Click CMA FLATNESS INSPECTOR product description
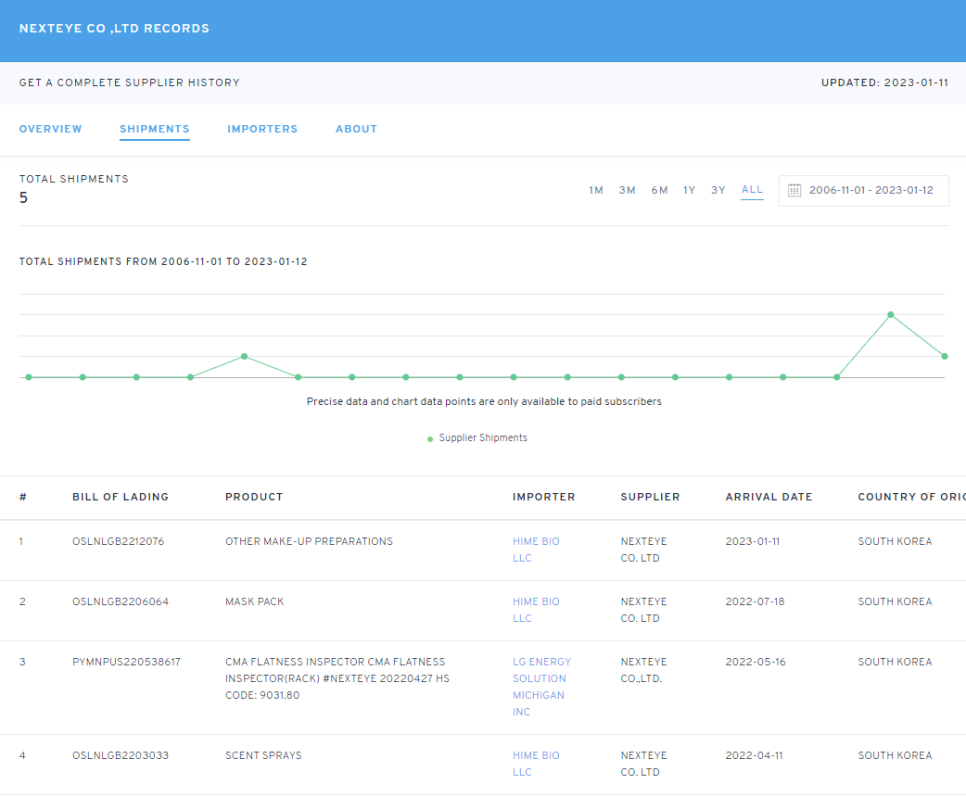 [x=338, y=679]
